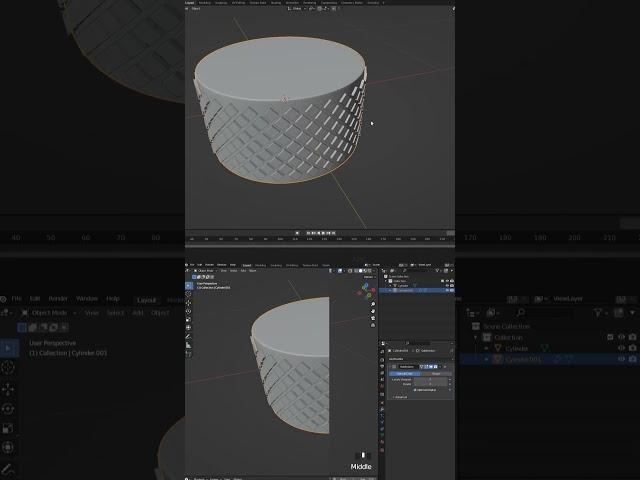640x480 pixels.
Task: Open the viewport View menu
Action: 224,271
